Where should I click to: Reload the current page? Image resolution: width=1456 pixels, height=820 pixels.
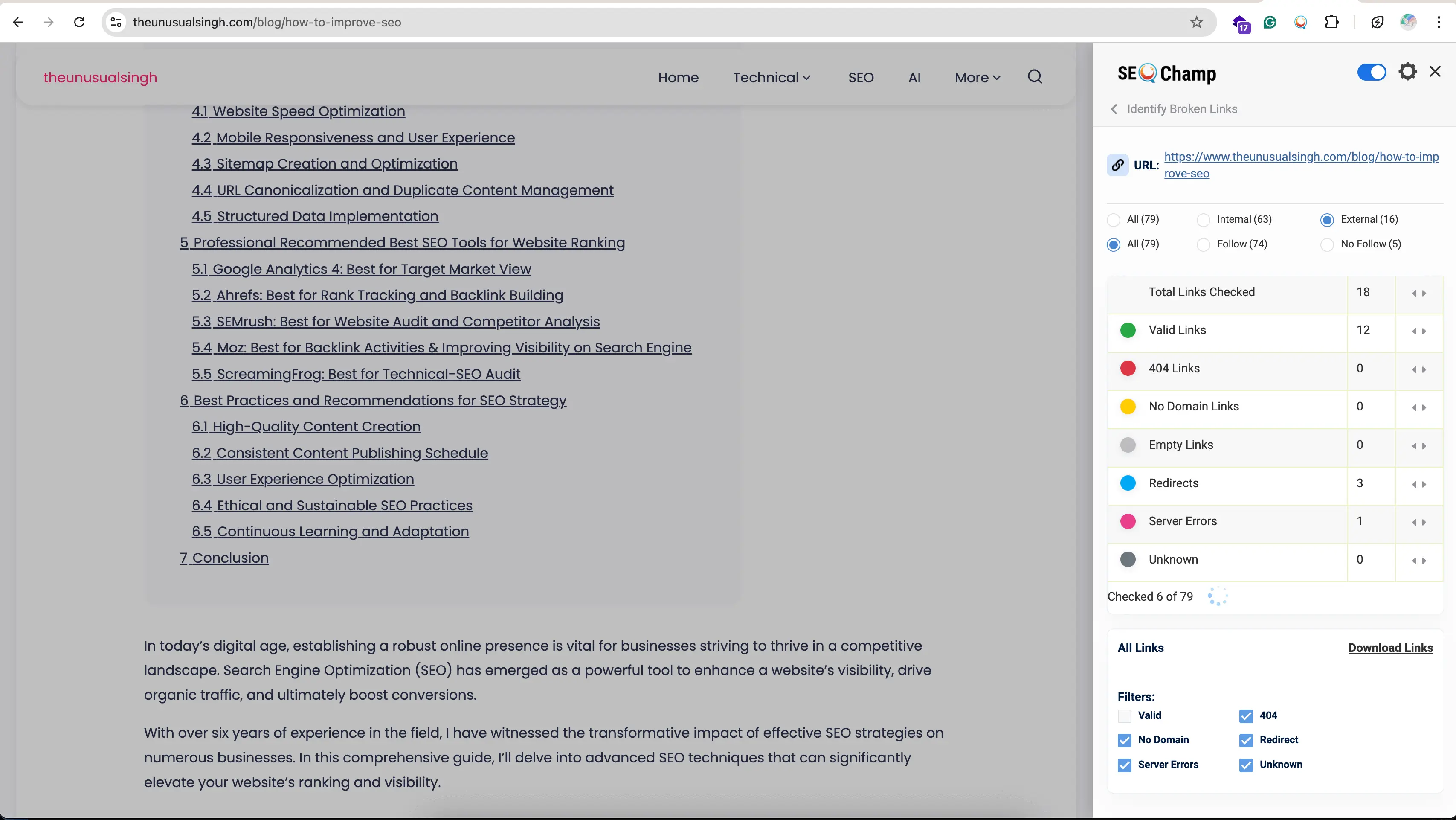pos(80,22)
